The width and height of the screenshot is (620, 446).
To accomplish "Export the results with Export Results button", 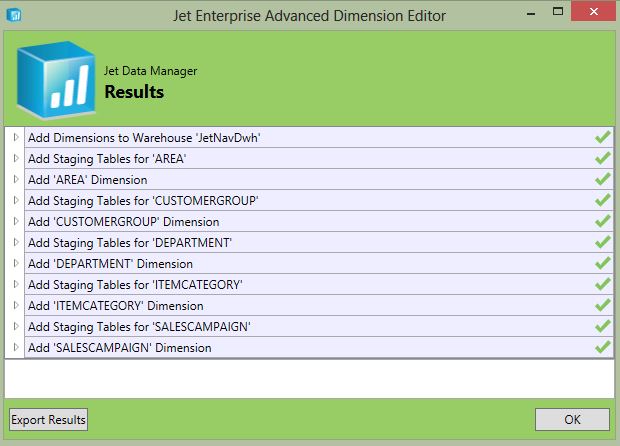I will click(x=48, y=420).
